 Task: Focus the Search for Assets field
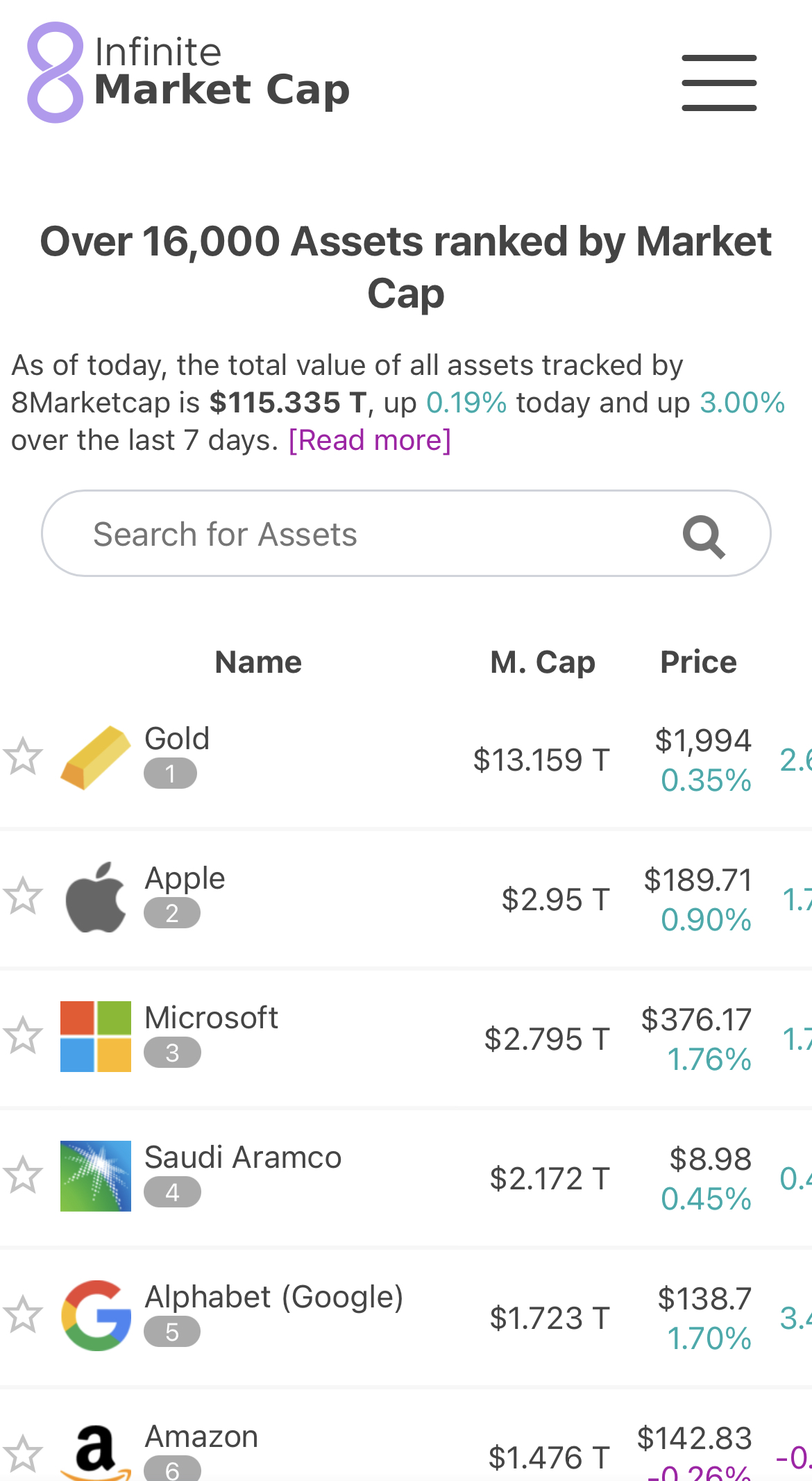(x=361, y=535)
